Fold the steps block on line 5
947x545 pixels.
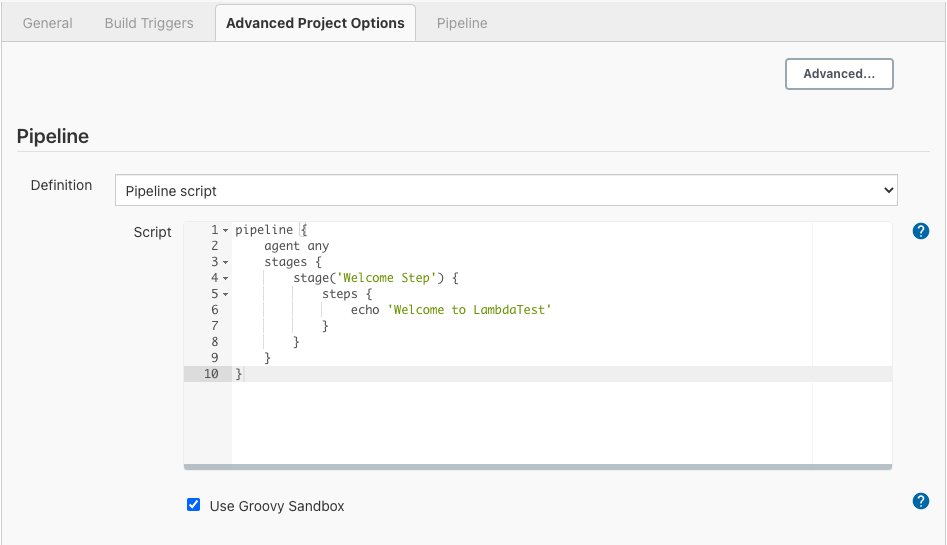226,295
